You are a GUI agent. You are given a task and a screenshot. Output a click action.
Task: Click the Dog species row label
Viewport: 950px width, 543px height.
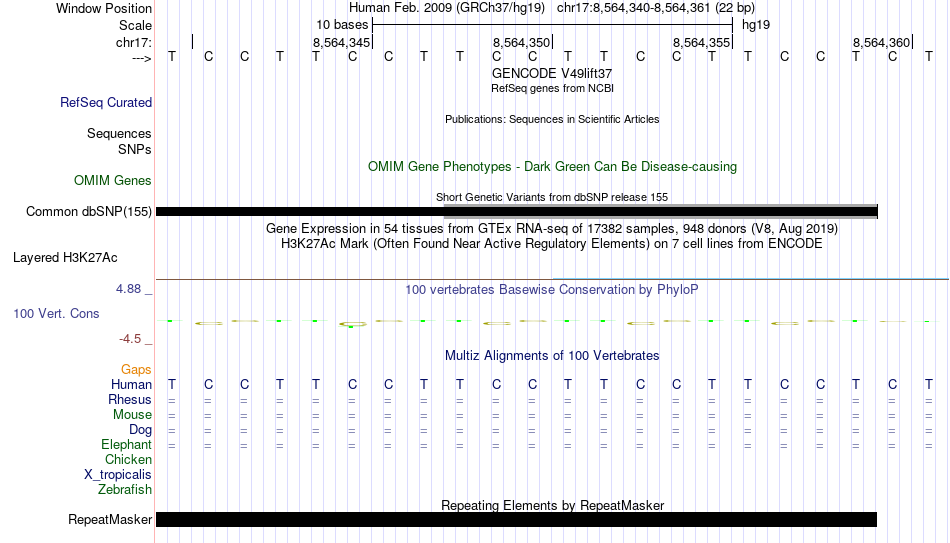click(x=141, y=430)
